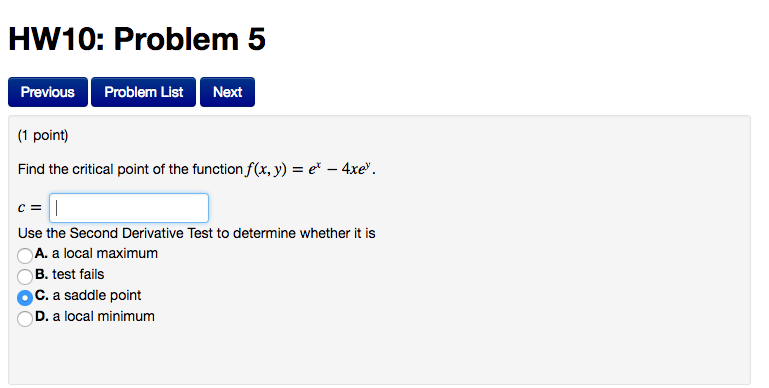
Task: Click the Second Derivative Test instruction text
Action: [197, 233]
